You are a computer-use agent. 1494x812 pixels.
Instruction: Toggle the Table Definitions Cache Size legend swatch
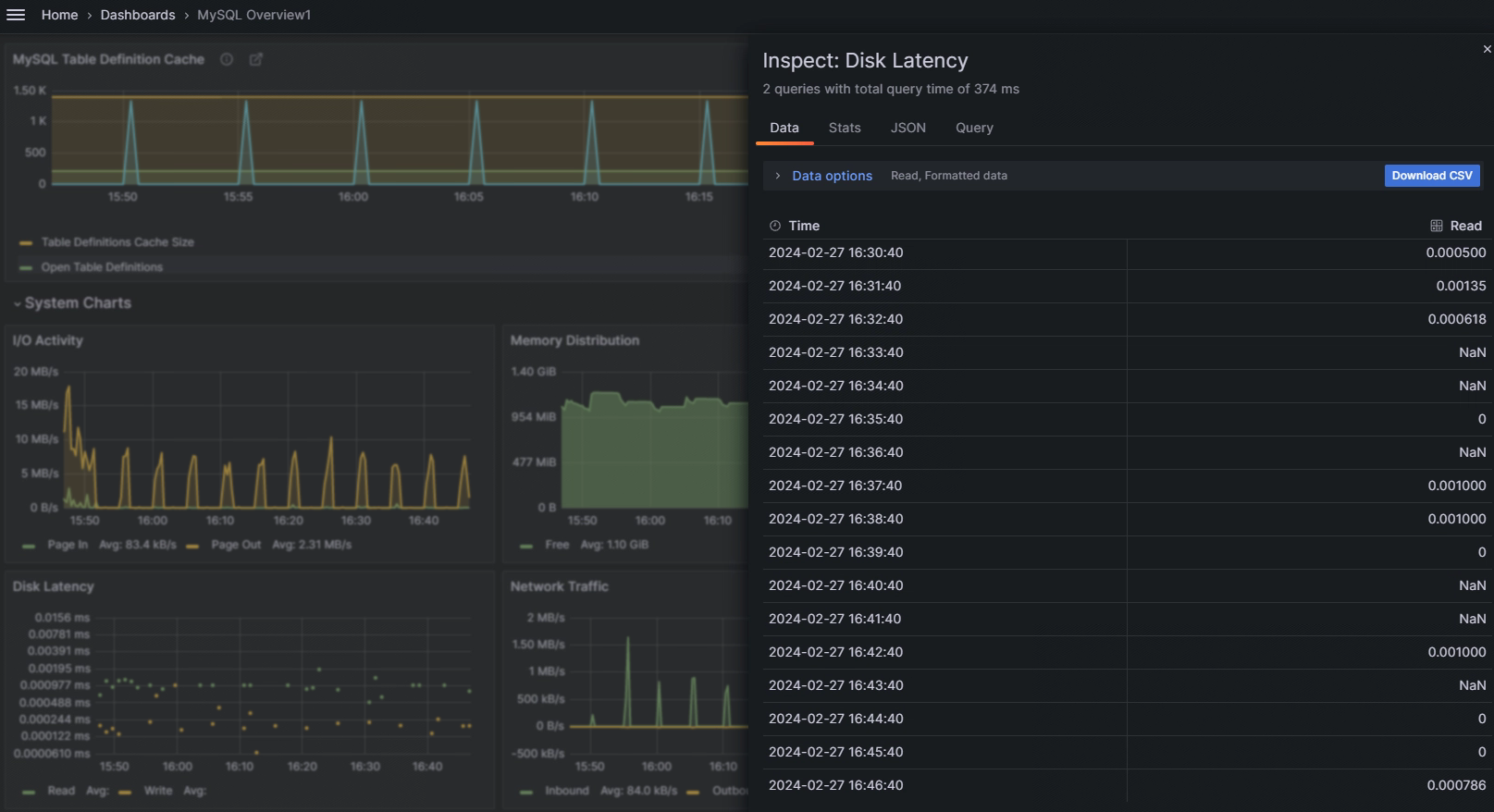click(26, 243)
